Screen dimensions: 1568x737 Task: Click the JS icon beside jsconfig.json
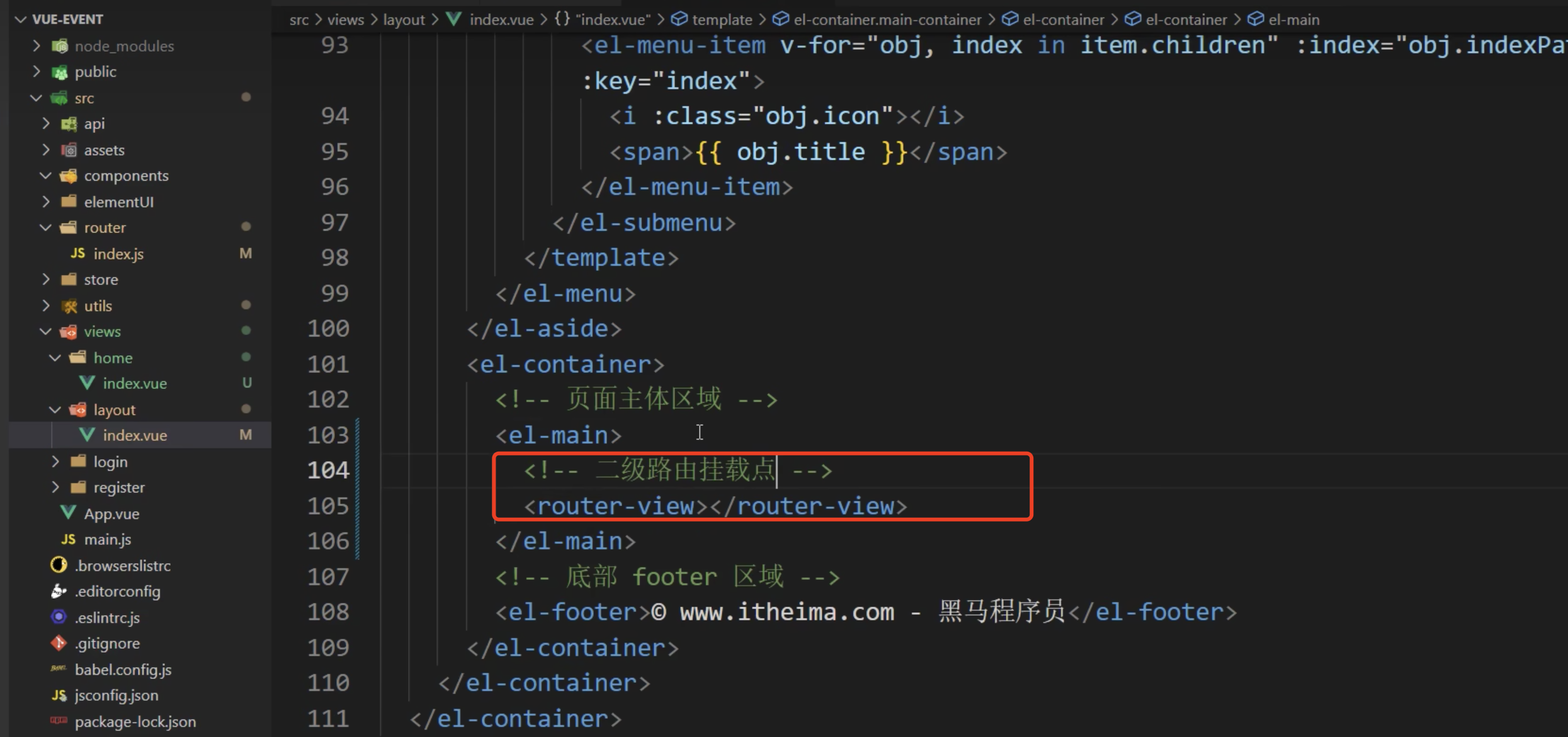point(59,695)
